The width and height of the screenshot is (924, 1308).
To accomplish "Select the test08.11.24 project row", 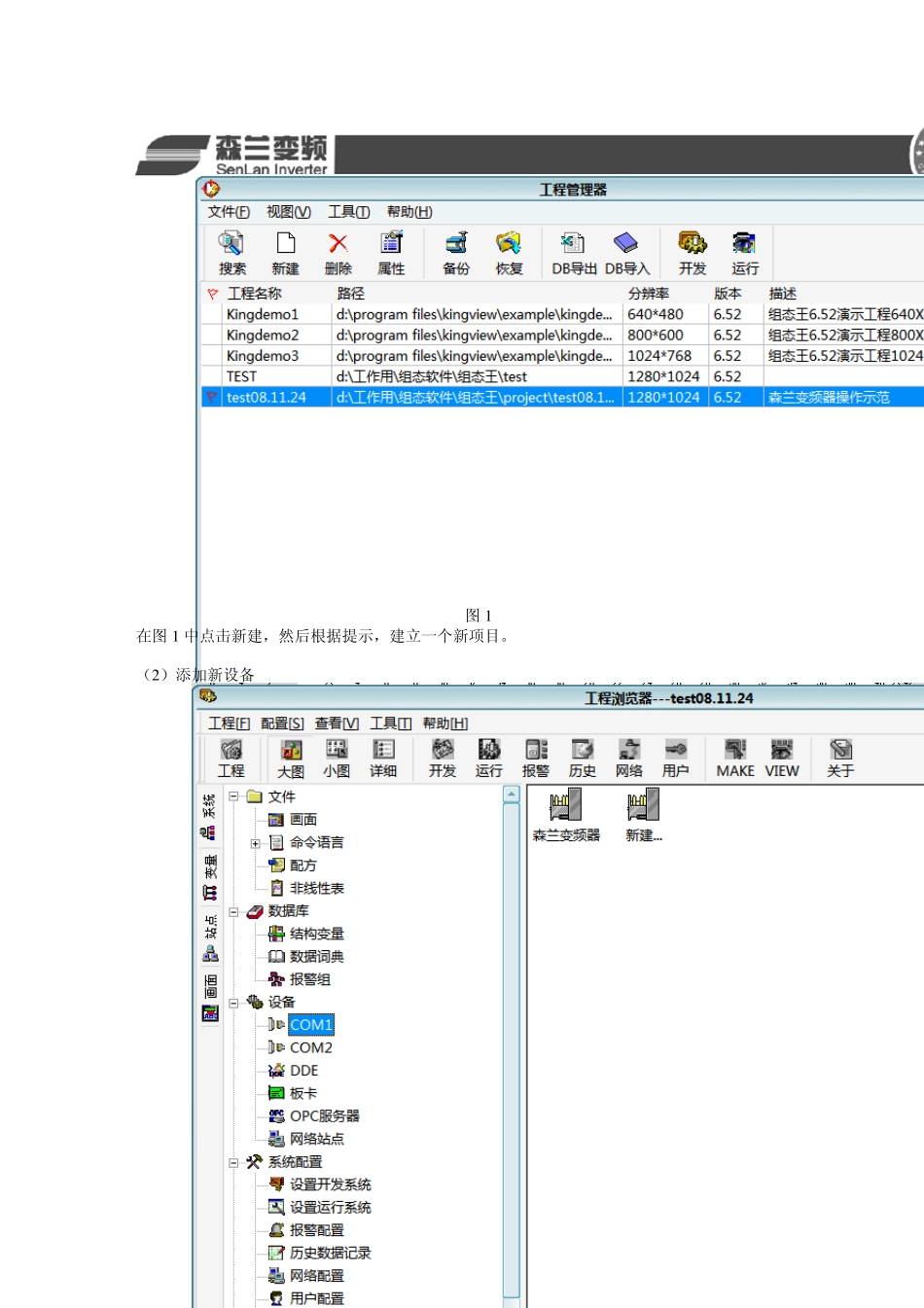I will click(x=562, y=397).
